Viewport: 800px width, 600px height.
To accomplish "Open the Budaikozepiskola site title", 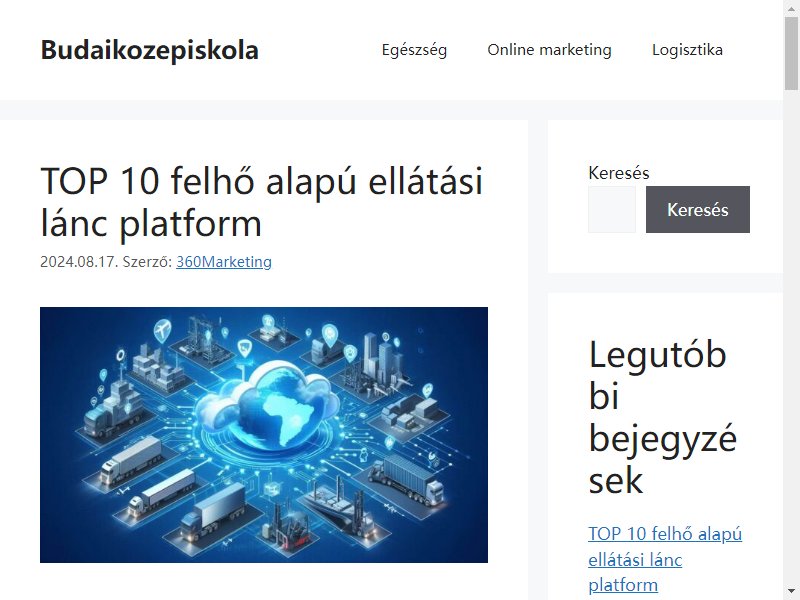I will (x=149, y=50).
